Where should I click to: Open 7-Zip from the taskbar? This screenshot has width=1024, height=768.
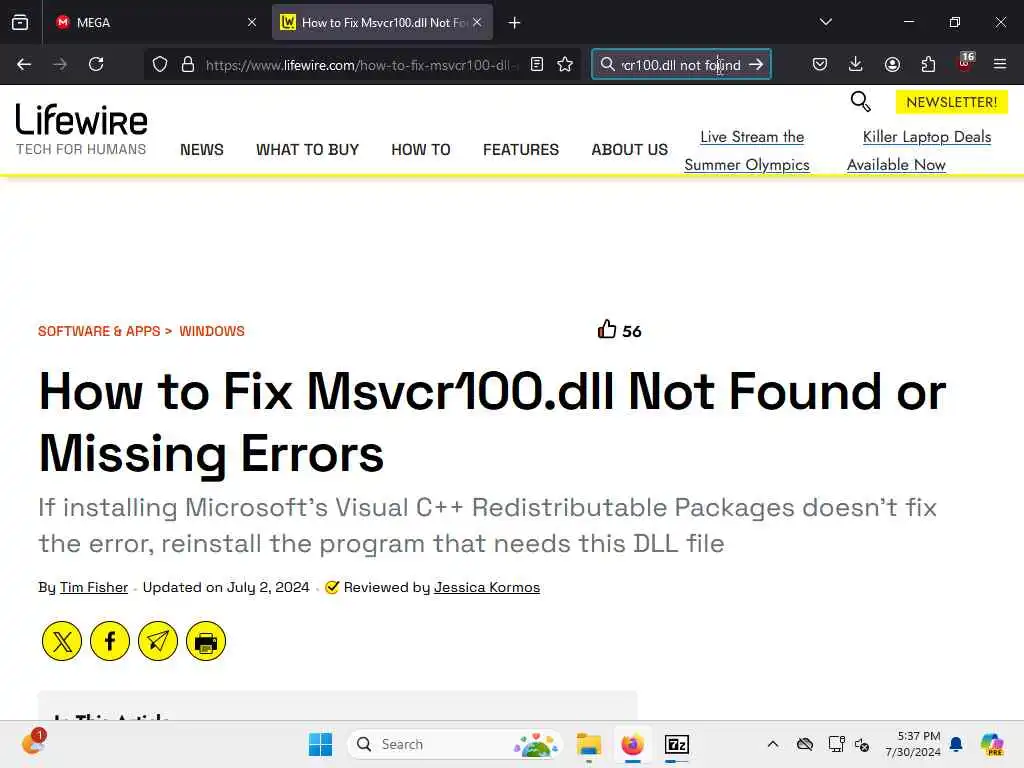[x=677, y=744]
